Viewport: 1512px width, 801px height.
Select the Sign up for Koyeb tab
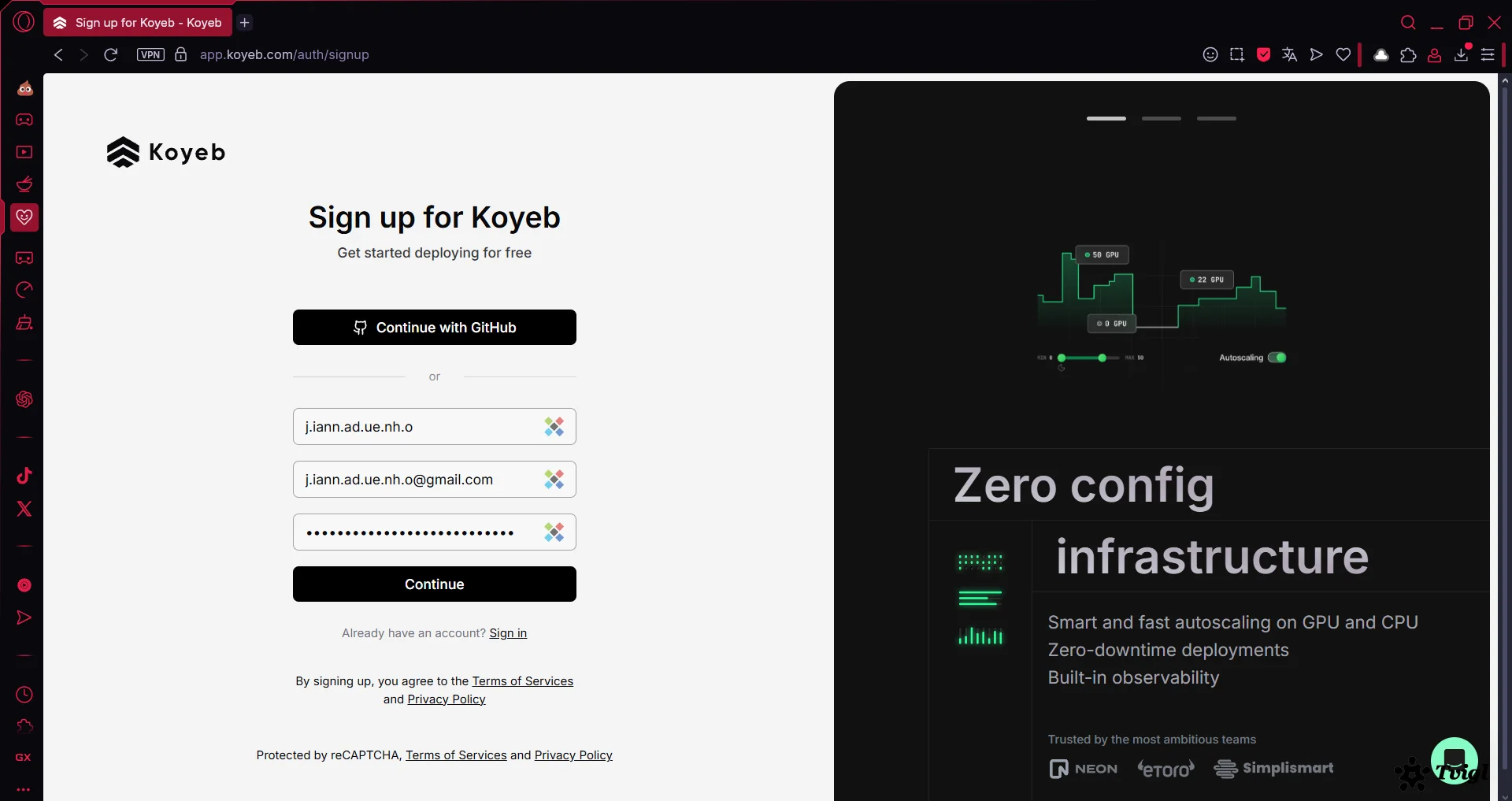click(x=138, y=23)
